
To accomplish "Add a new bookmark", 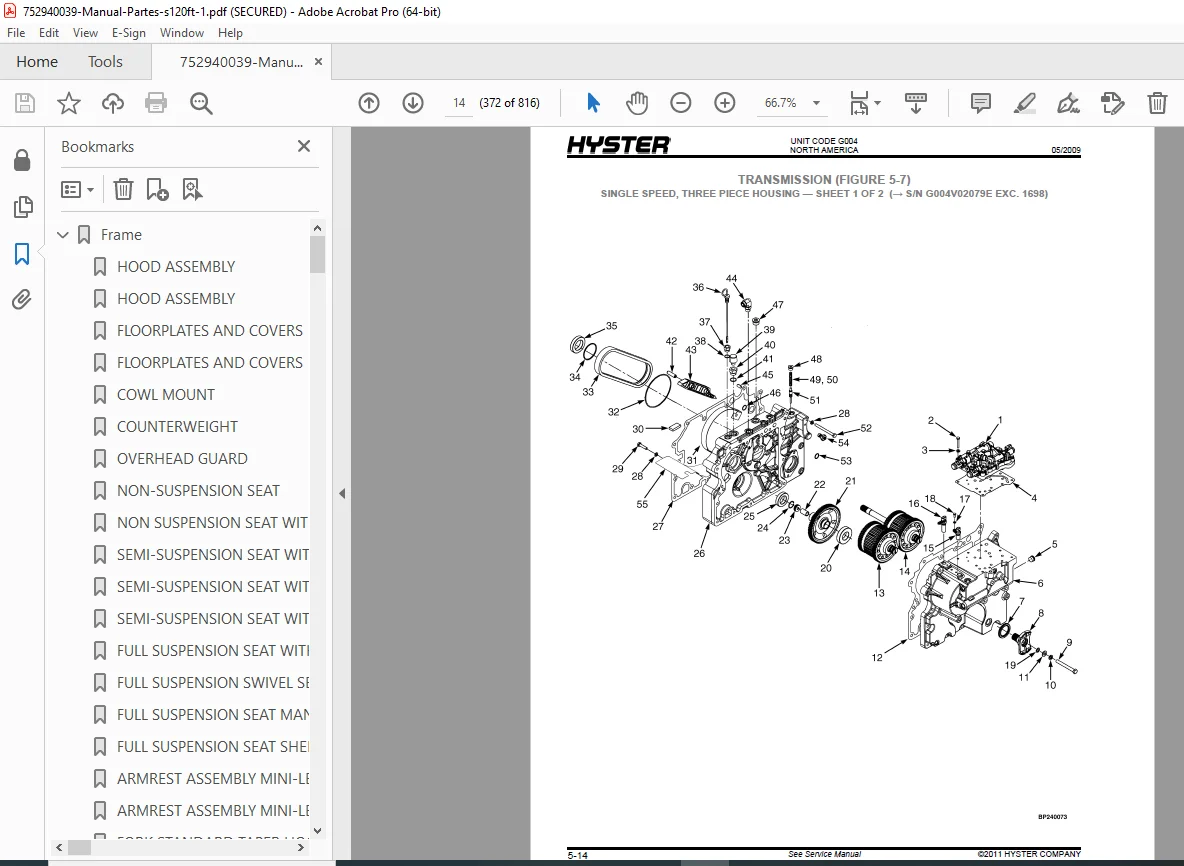I will coord(157,190).
